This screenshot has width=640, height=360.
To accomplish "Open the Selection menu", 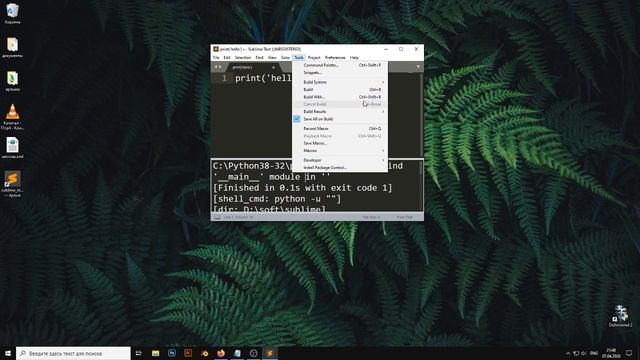I will click(x=243, y=58).
